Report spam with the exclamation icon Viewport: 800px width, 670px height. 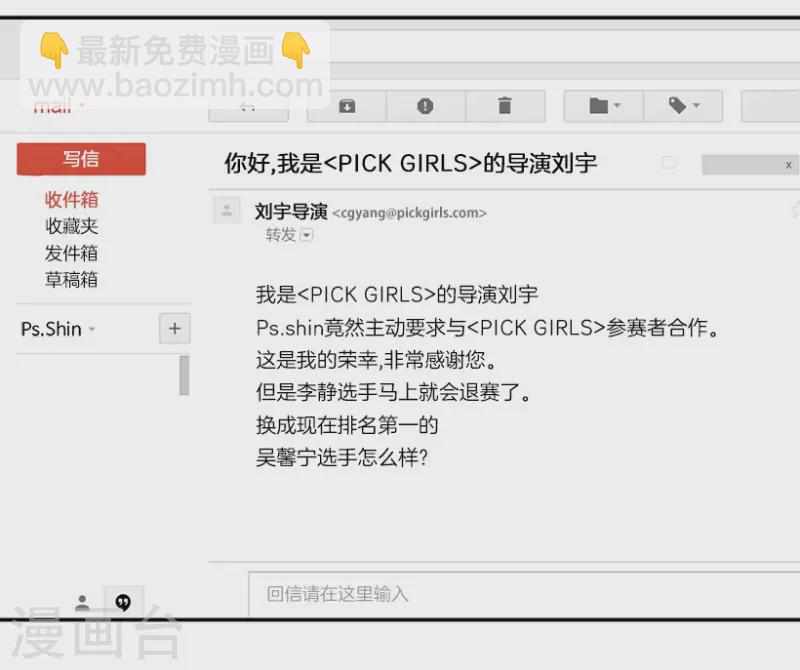coord(425,106)
